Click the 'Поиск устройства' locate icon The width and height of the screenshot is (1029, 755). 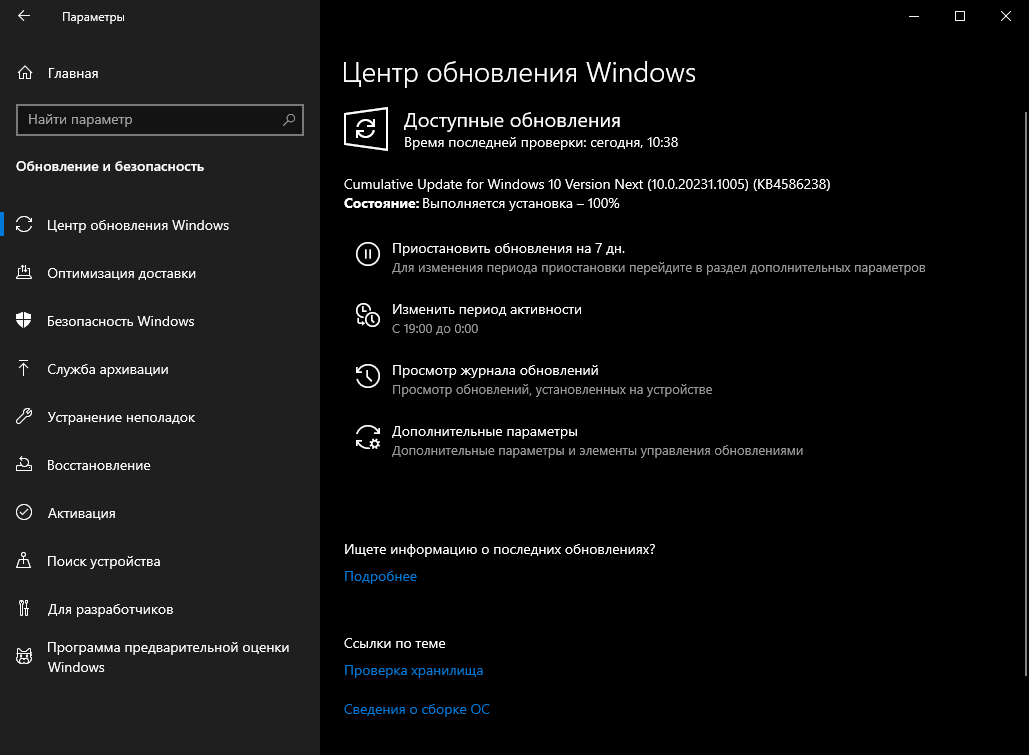[x=23, y=561]
